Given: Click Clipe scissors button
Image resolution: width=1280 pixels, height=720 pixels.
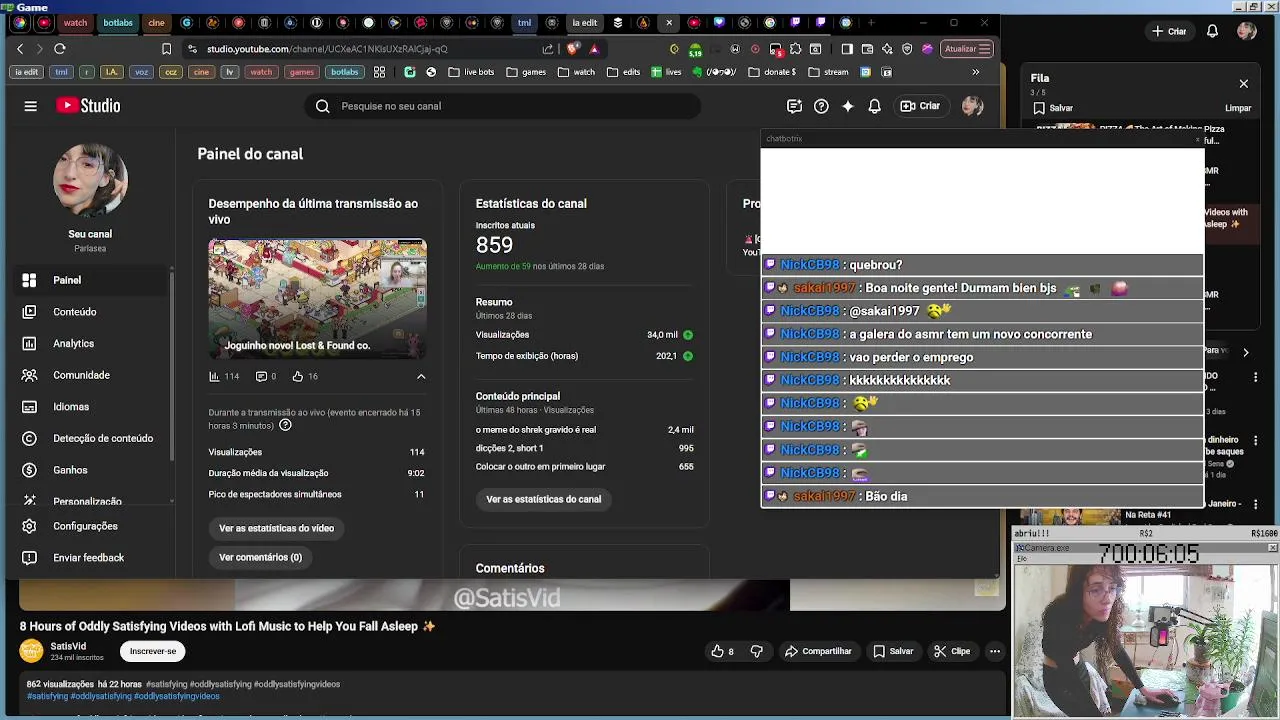Looking at the screenshot, I should pyautogui.click(x=952, y=651).
